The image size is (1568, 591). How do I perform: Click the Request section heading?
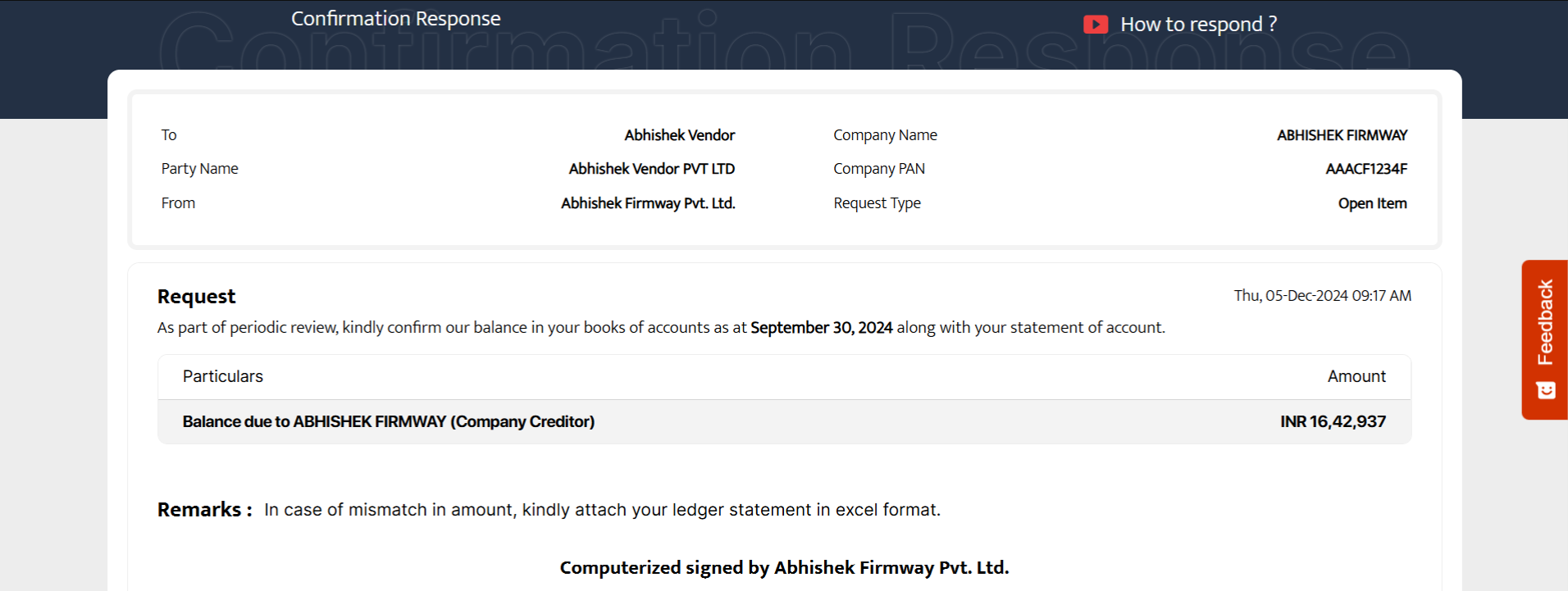[196, 297]
